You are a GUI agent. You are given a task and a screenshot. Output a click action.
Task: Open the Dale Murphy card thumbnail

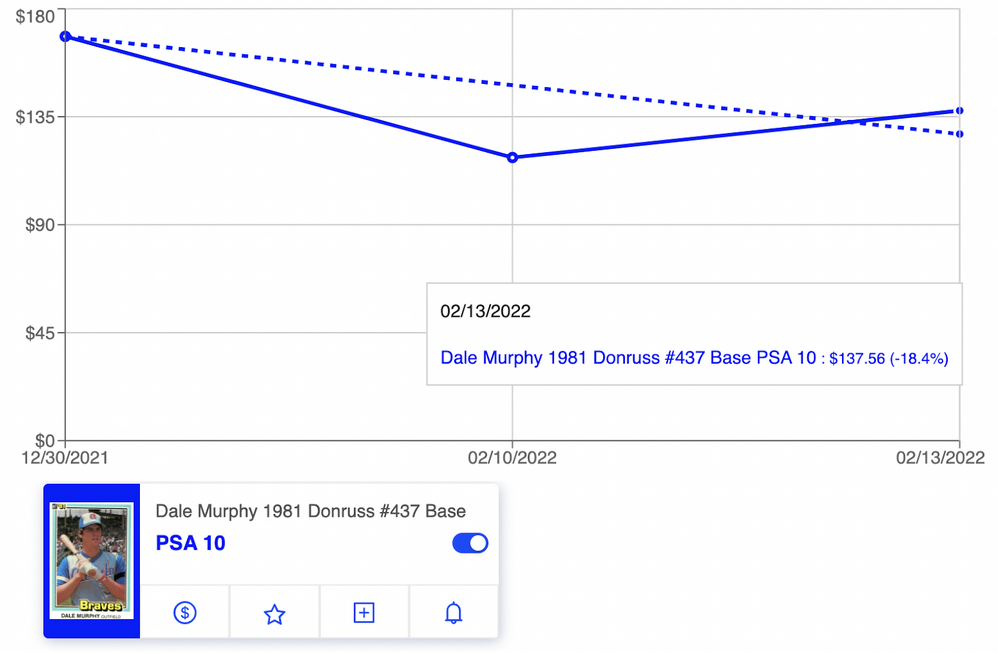click(92, 560)
